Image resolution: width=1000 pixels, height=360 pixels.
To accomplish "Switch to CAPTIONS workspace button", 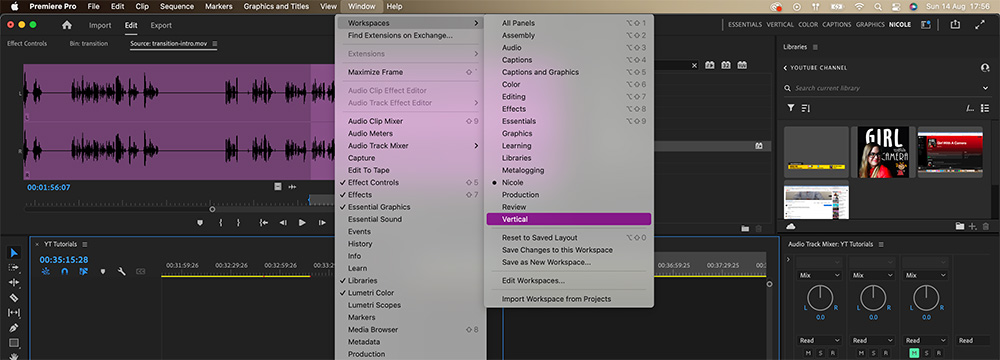I will [x=837, y=25].
